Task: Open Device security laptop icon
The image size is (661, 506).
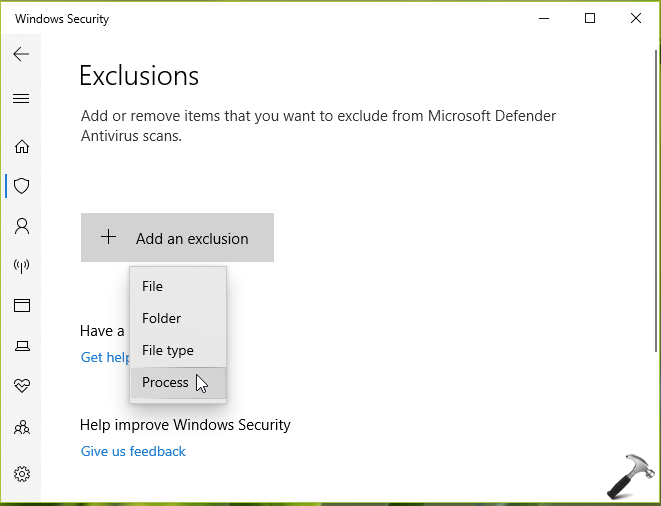Action: click(21, 346)
